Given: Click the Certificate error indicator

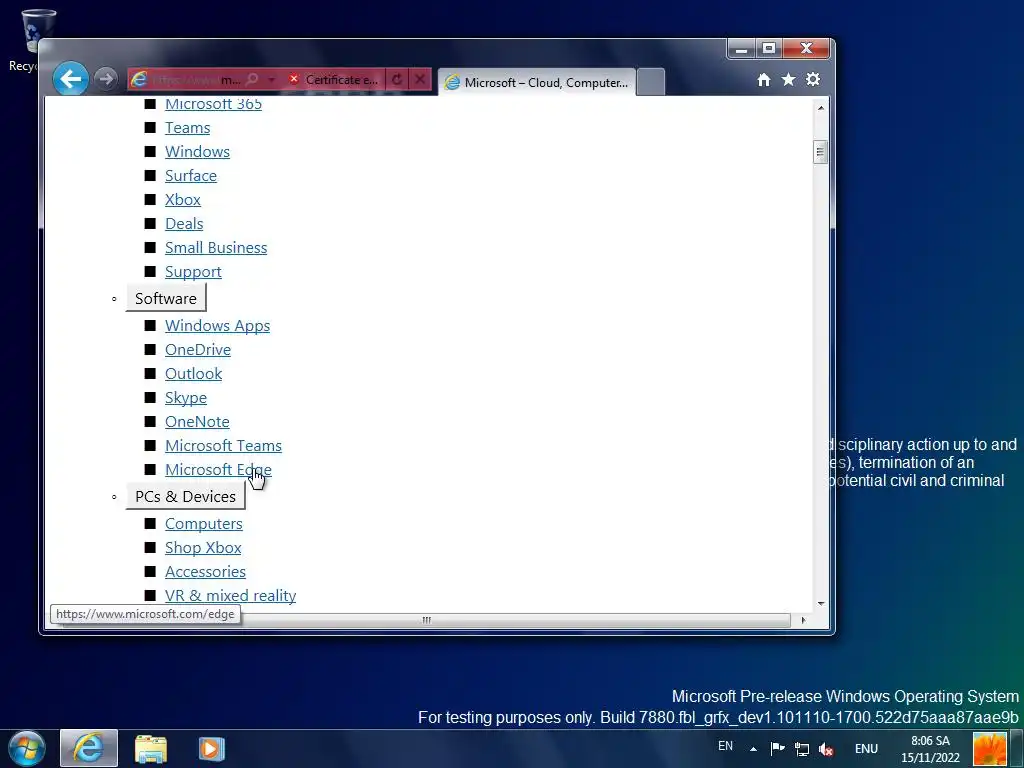Looking at the screenshot, I should tap(334, 80).
